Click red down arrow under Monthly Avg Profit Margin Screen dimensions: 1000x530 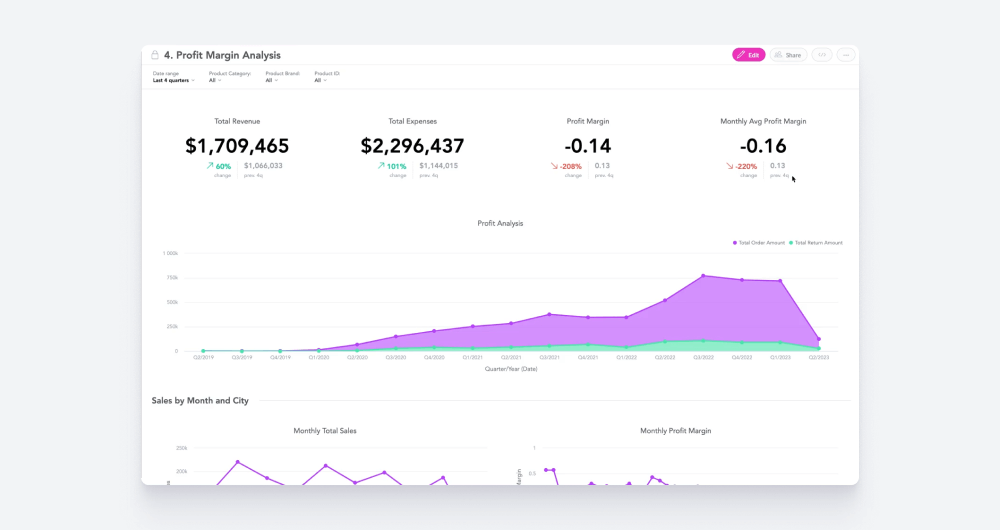click(730, 166)
